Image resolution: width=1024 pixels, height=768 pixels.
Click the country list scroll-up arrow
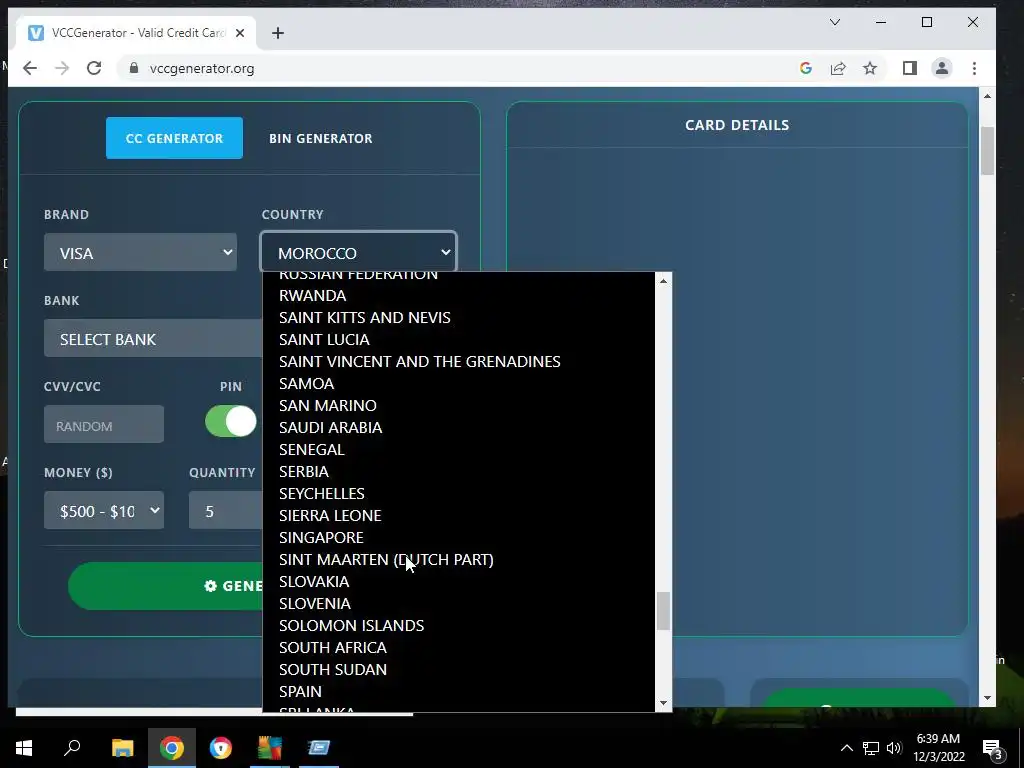pyautogui.click(x=664, y=281)
